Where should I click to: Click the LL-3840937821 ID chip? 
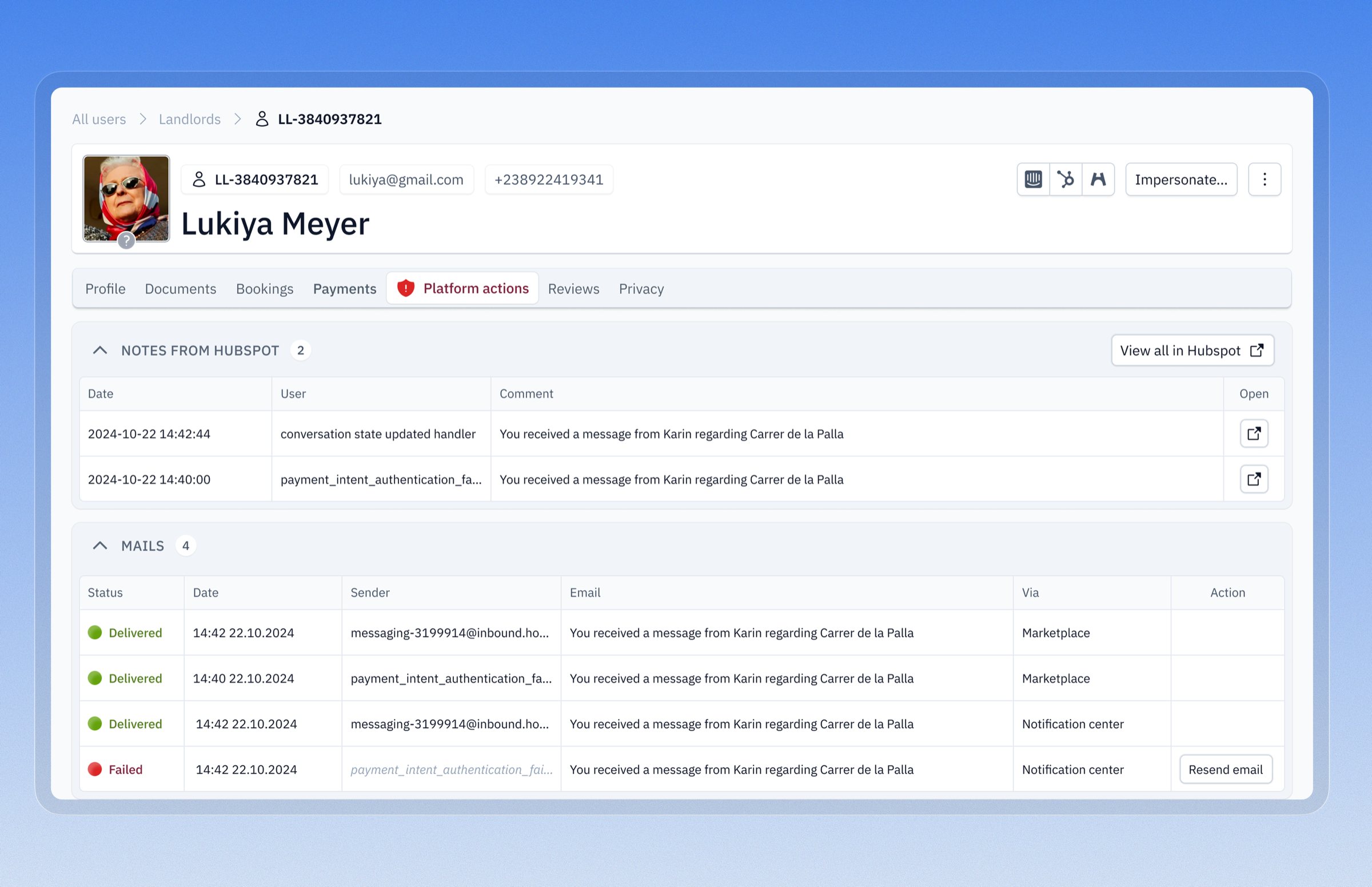pos(254,180)
